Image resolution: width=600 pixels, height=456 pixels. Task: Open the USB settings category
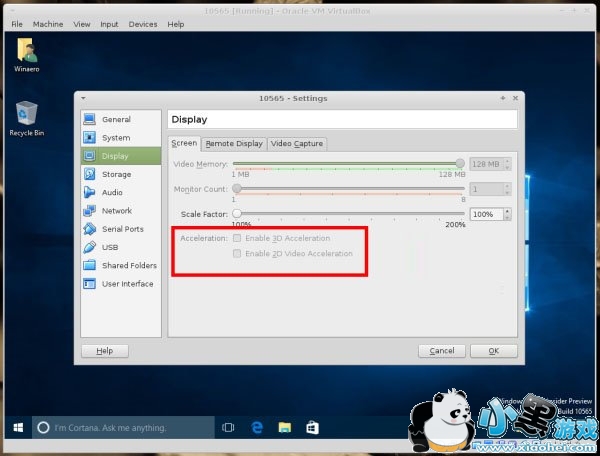coord(109,247)
